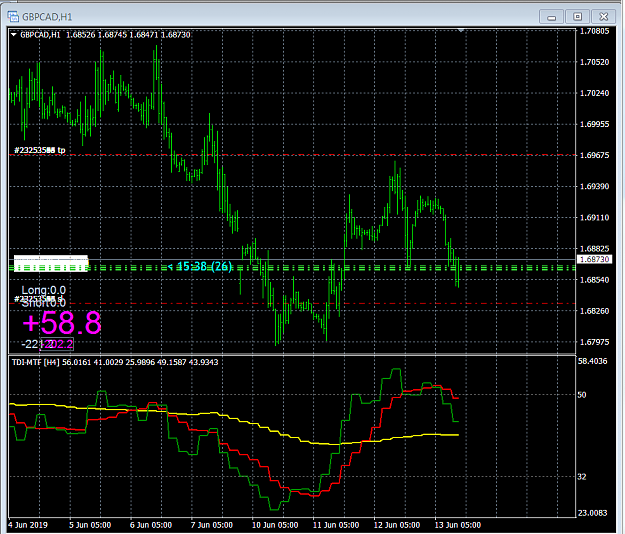The image size is (625, 534).
Task: Click the 1.70805 price scale value
Action: click(594, 31)
